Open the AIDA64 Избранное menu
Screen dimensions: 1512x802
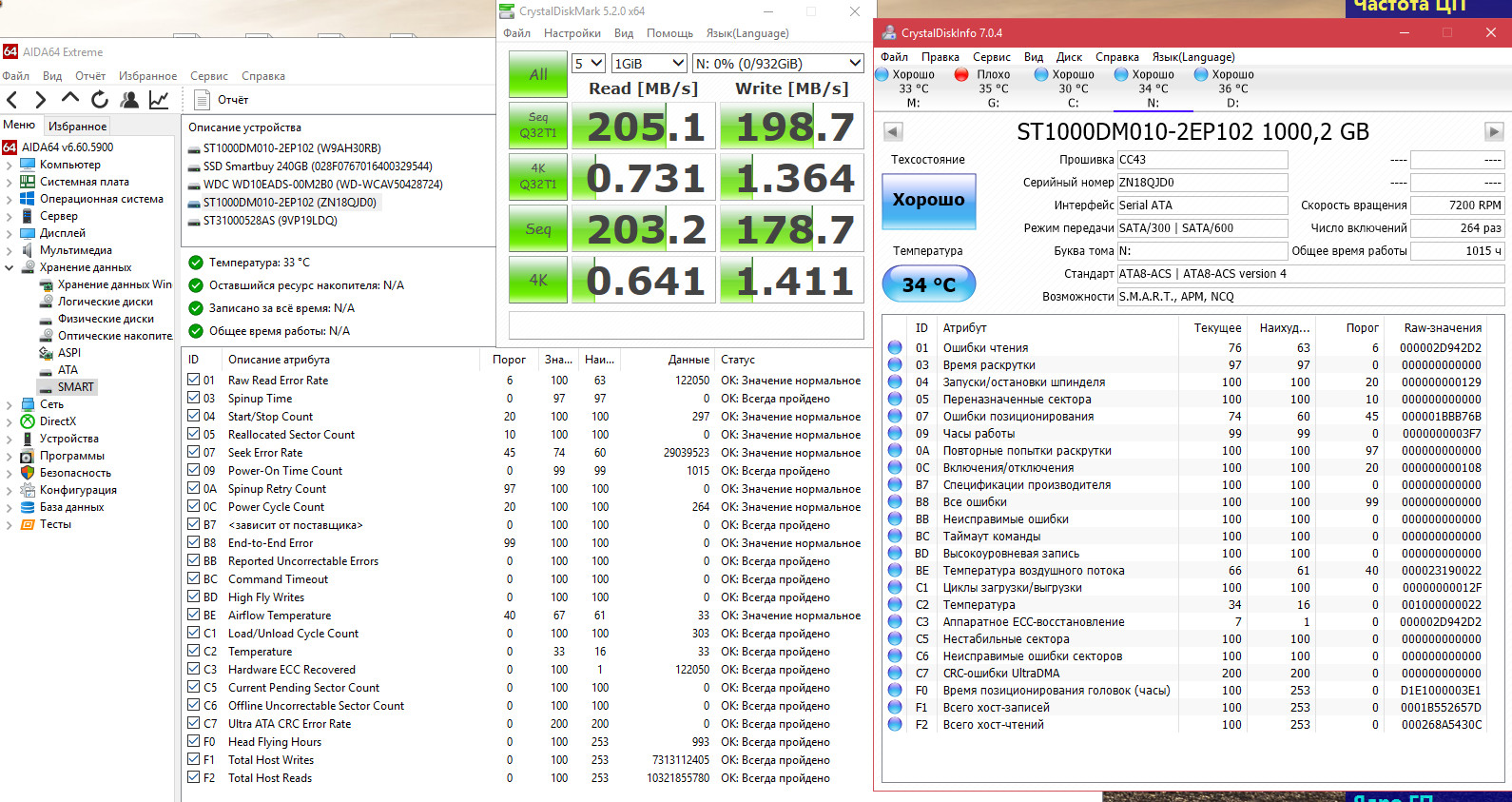click(x=147, y=76)
